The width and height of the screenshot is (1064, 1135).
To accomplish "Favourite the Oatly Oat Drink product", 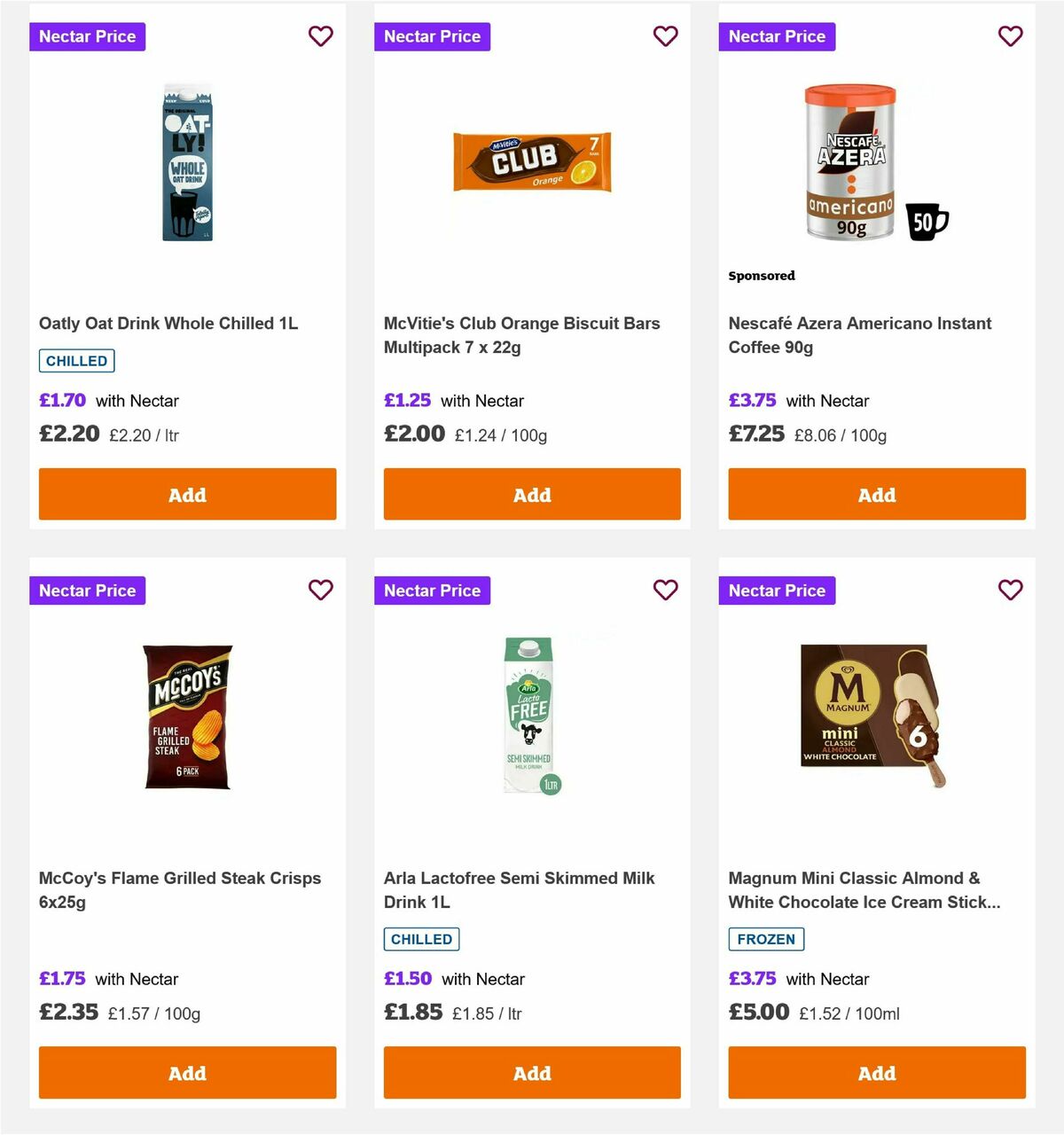I will point(321,36).
